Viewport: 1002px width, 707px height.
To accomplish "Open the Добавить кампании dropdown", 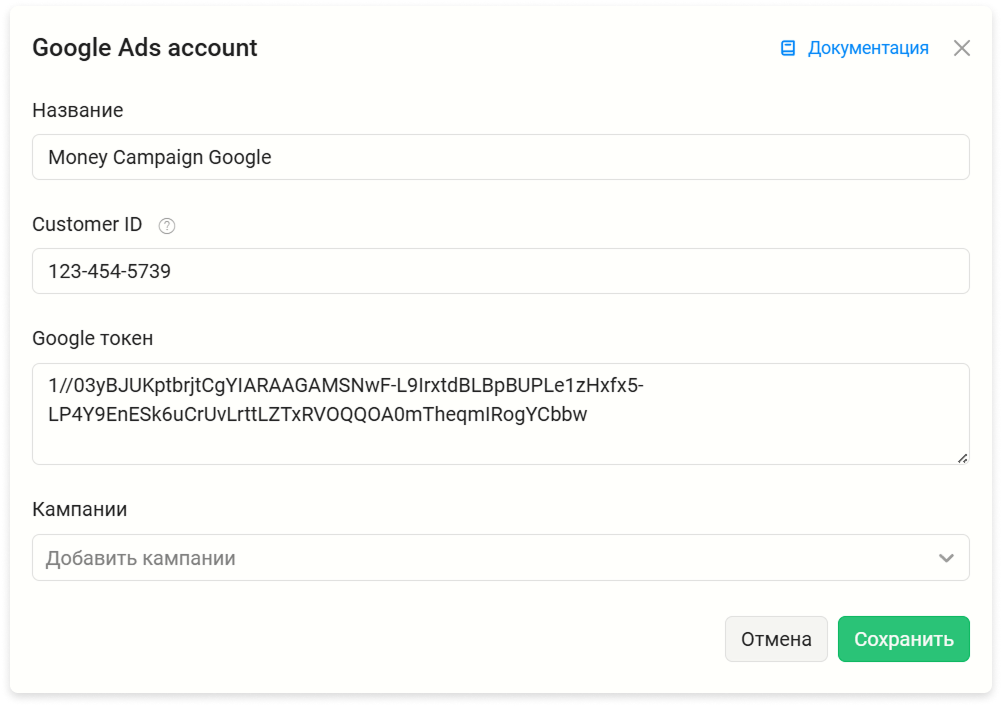I will tap(501, 558).
